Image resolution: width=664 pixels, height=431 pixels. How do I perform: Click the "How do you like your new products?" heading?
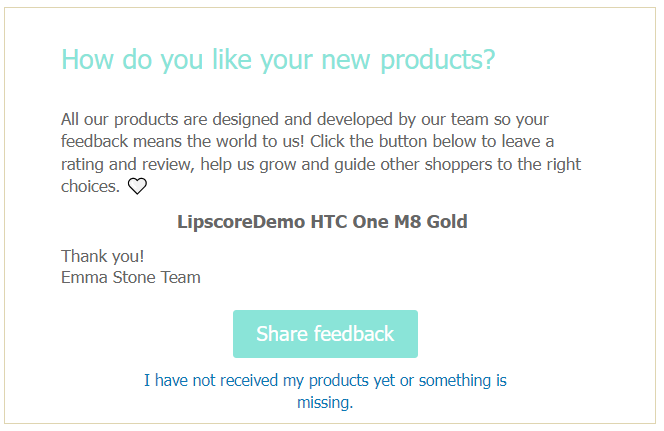(x=278, y=60)
